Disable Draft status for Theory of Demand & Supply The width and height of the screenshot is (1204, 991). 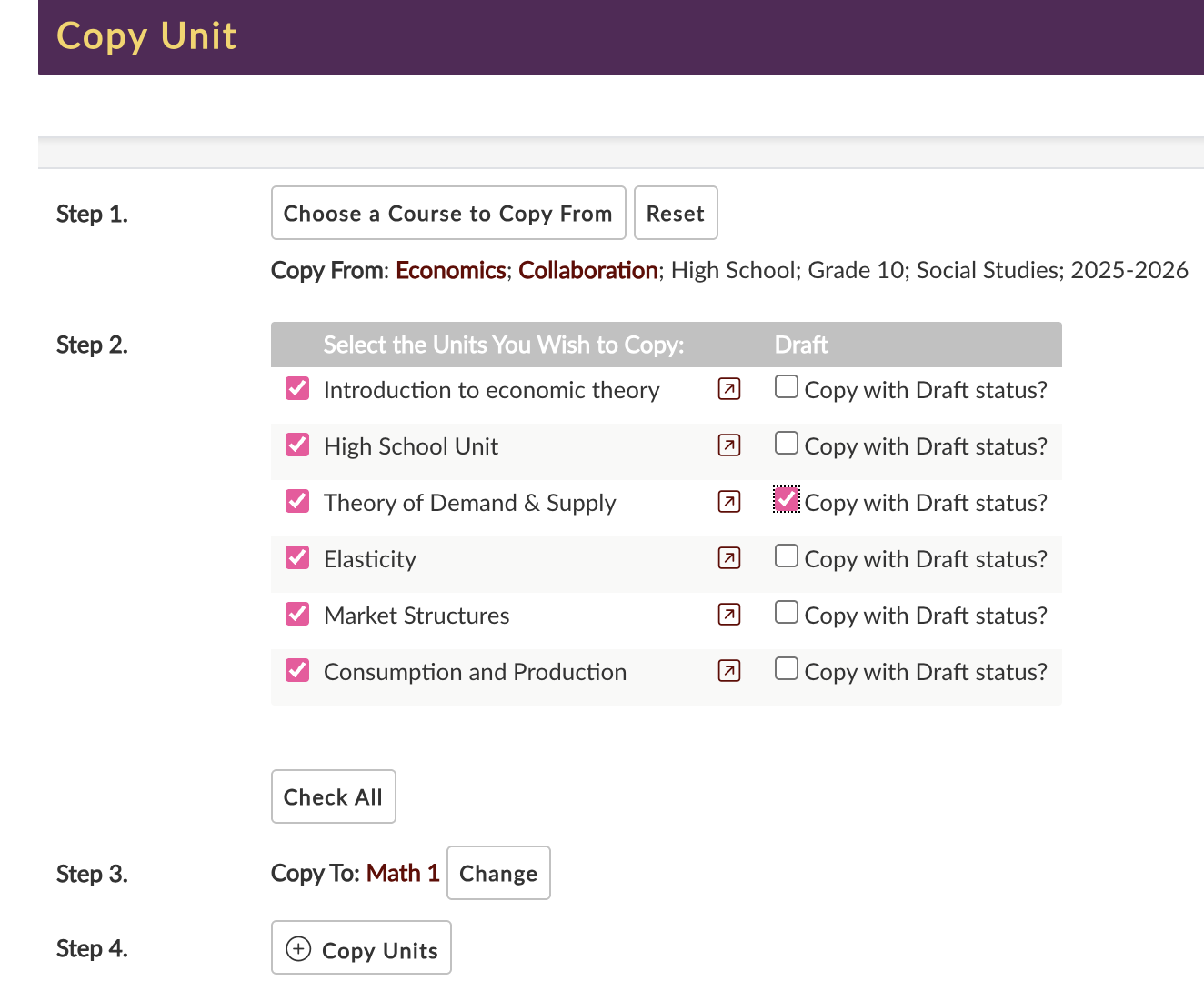tap(787, 499)
